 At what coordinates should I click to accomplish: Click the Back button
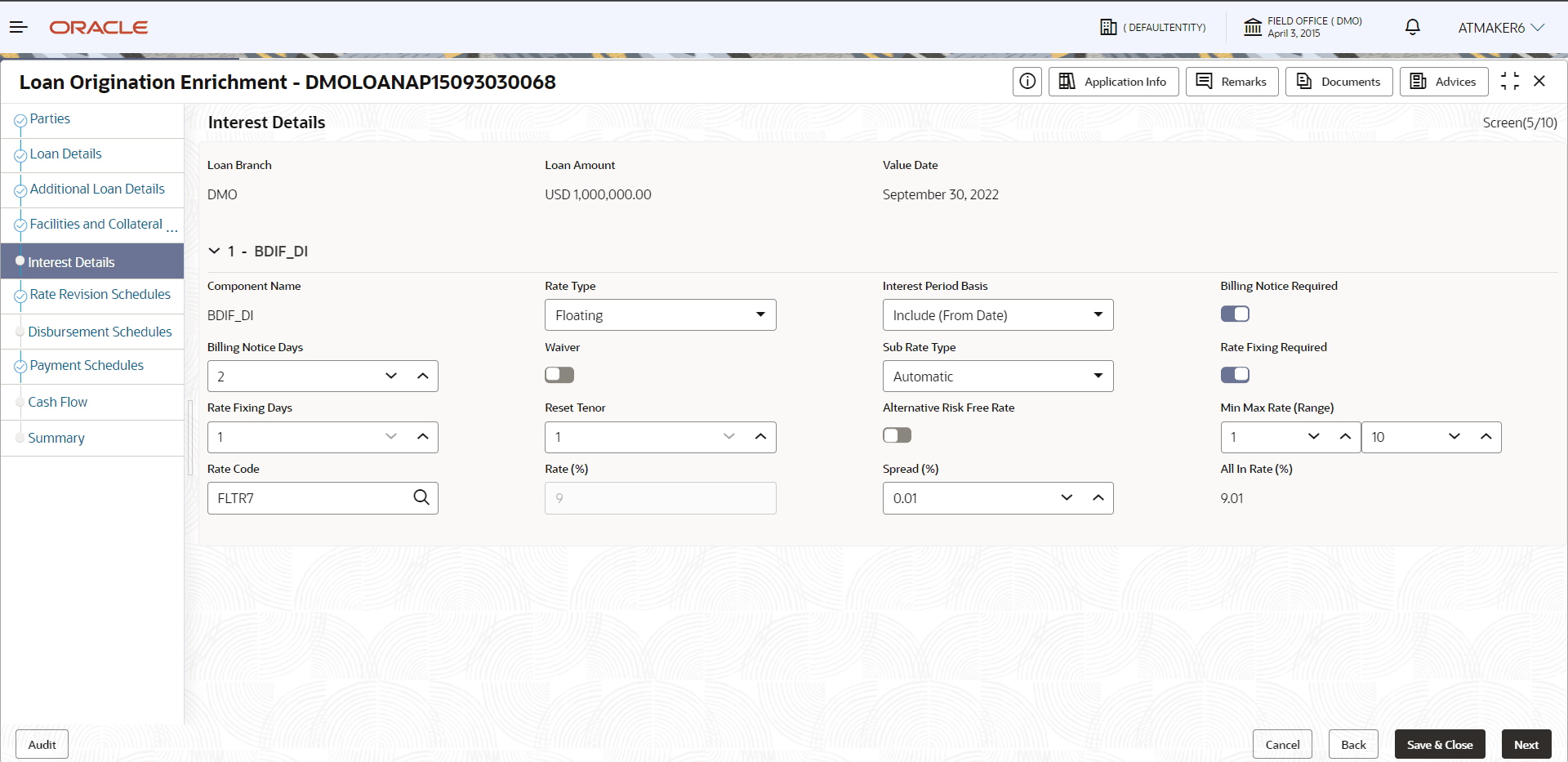pyautogui.click(x=1353, y=745)
